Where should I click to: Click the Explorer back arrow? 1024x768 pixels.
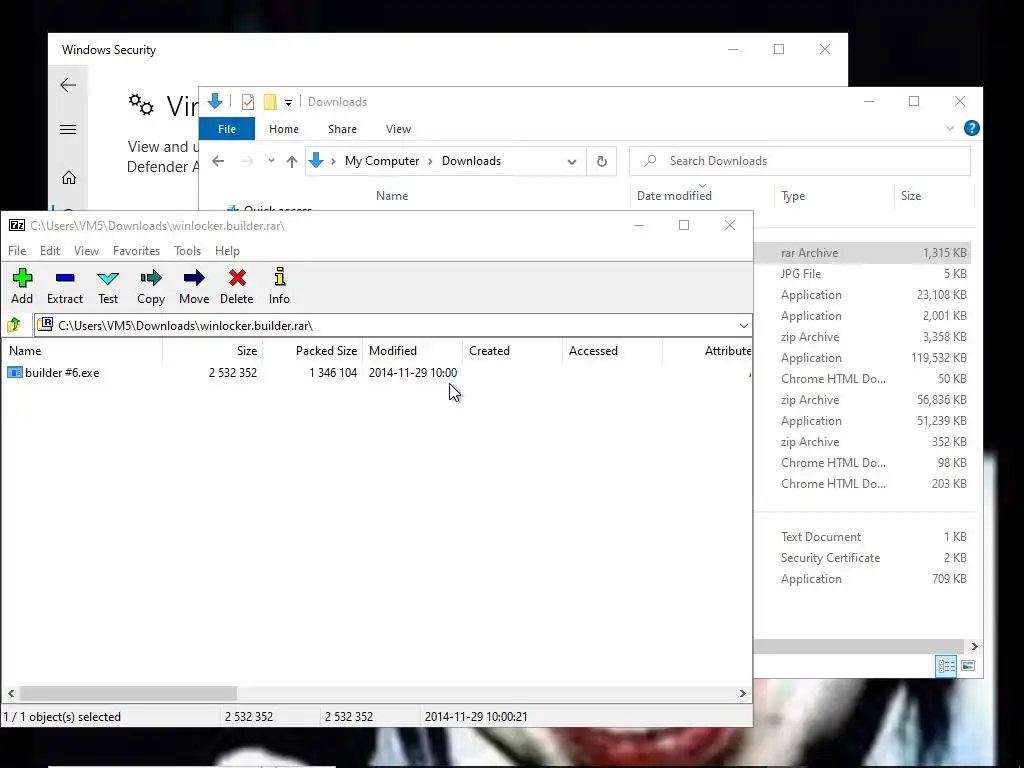[218, 161]
